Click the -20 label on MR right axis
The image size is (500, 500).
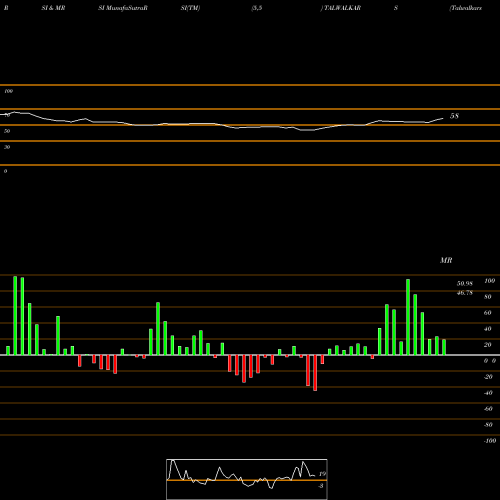[x=488, y=377]
